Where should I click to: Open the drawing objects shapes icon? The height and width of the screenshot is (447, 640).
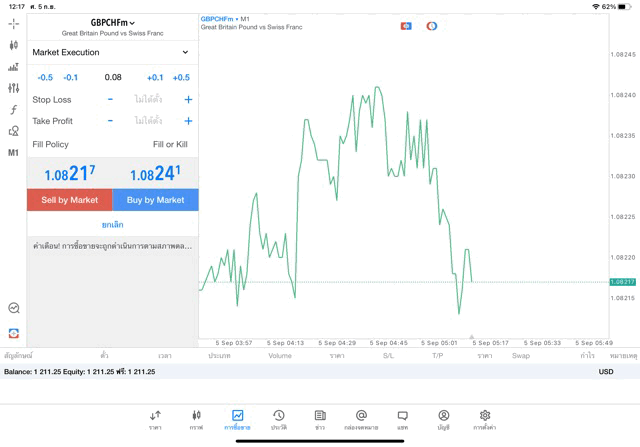coord(14,131)
